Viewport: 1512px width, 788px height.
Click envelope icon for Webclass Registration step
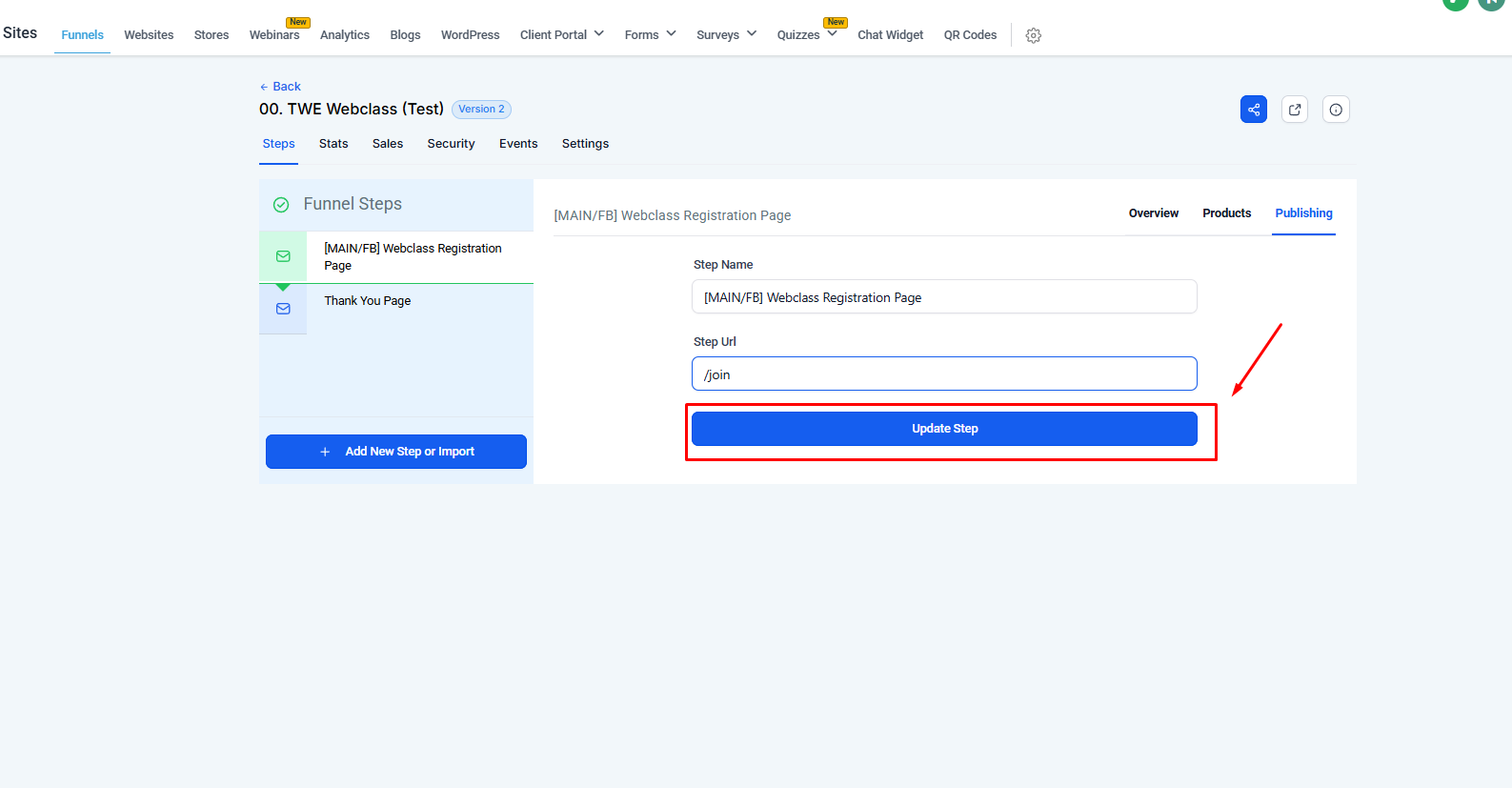[283, 256]
